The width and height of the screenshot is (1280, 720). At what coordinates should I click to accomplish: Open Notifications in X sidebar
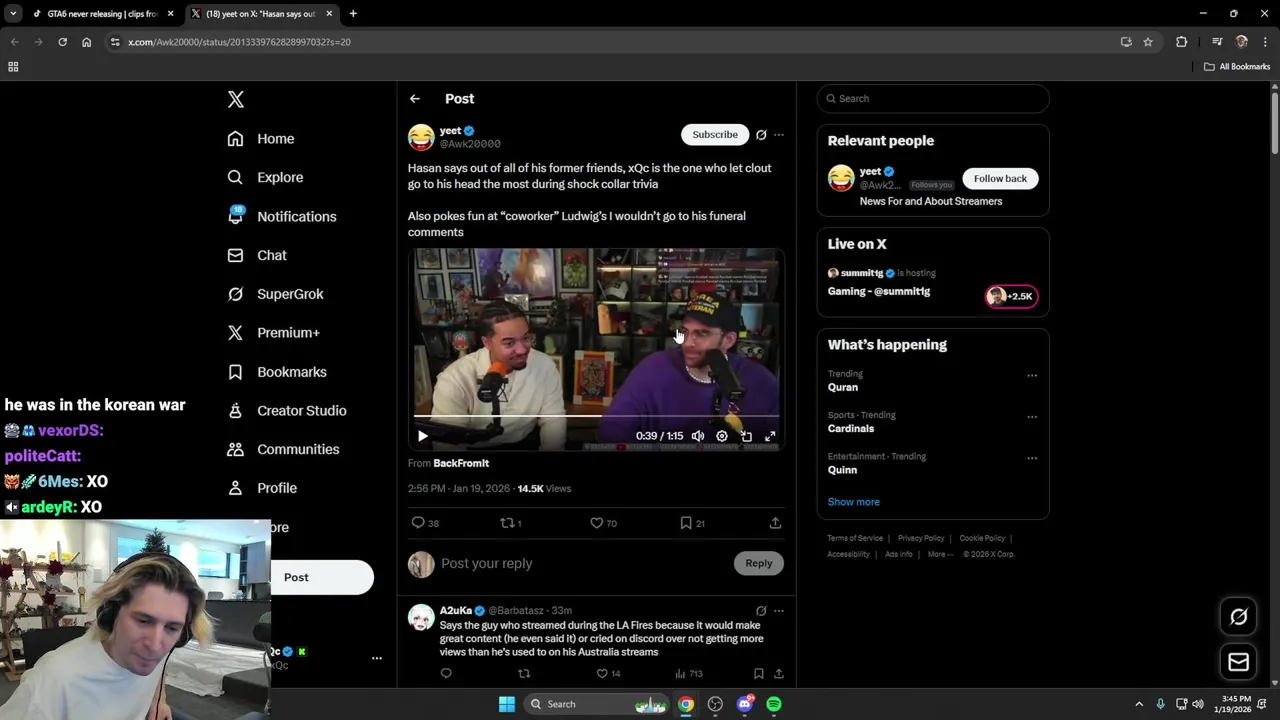pos(282,216)
